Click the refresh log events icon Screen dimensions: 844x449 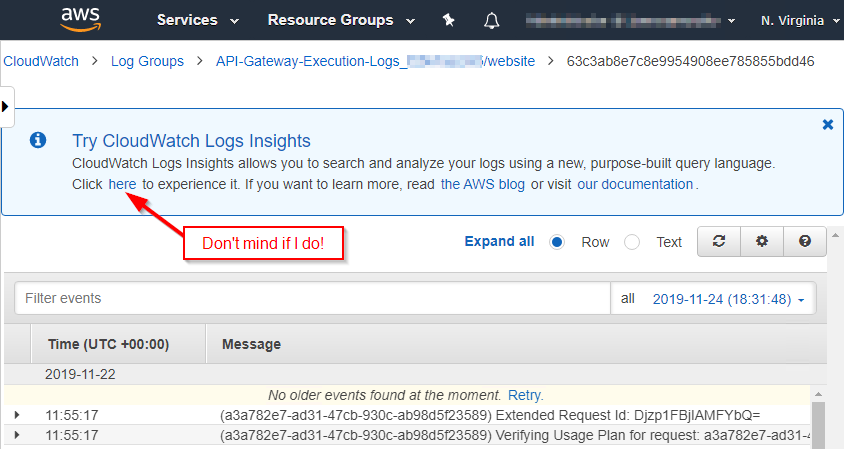click(x=719, y=241)
